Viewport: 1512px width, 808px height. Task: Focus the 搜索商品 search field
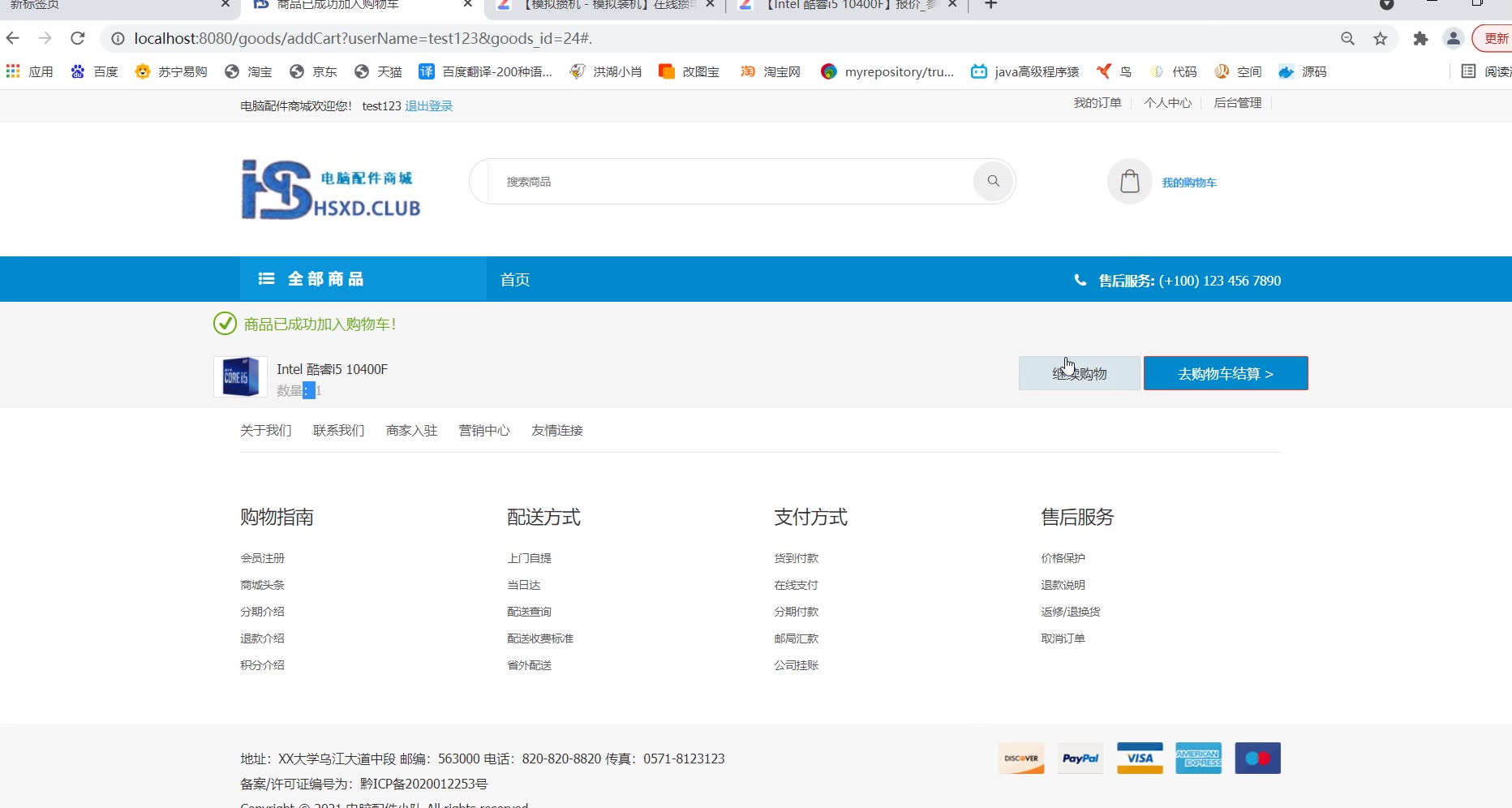click(x=730, y=182)
